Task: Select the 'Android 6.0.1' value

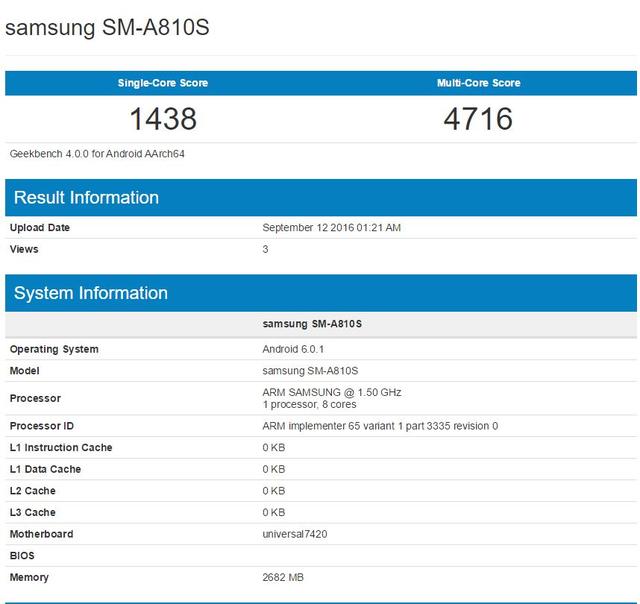Action: [293, 349]
